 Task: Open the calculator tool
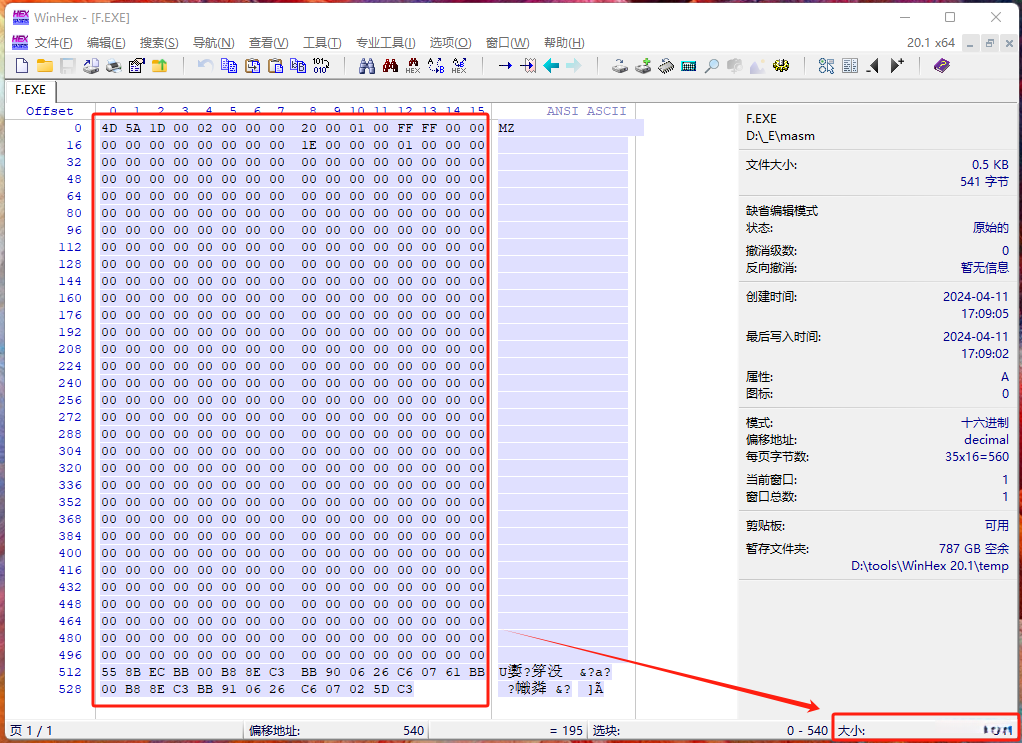(686, 65)
